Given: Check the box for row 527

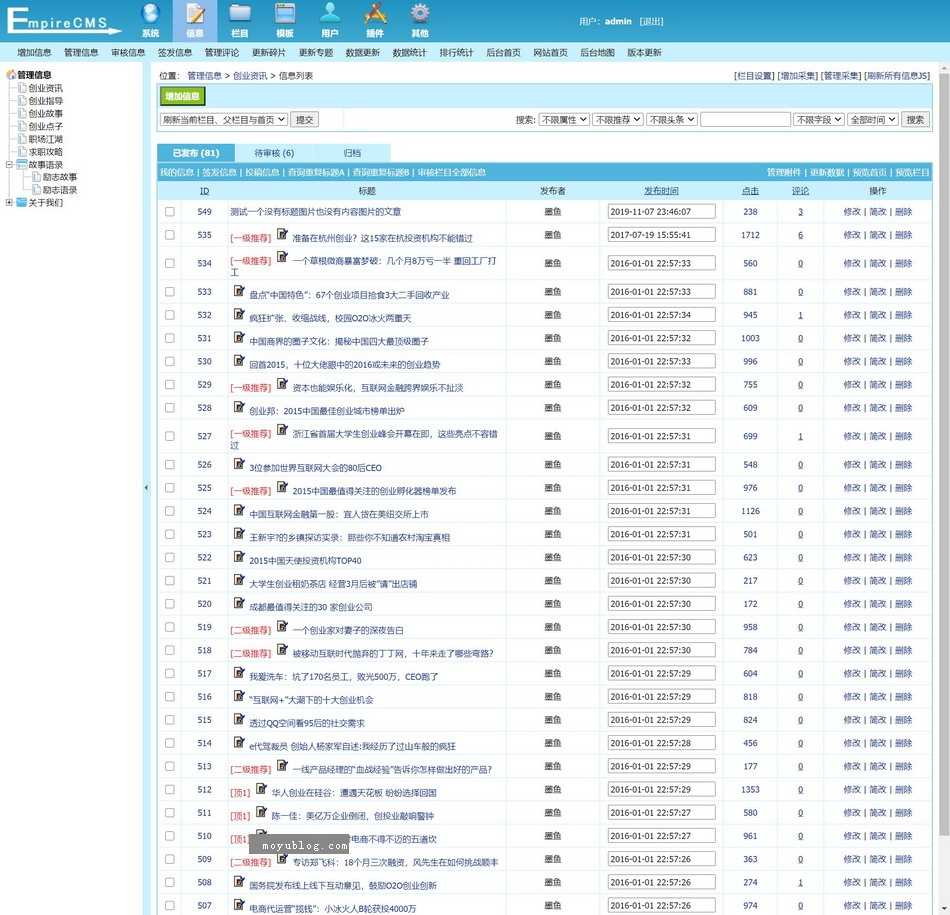Looking at the screenshot, I should coord(170,436).
